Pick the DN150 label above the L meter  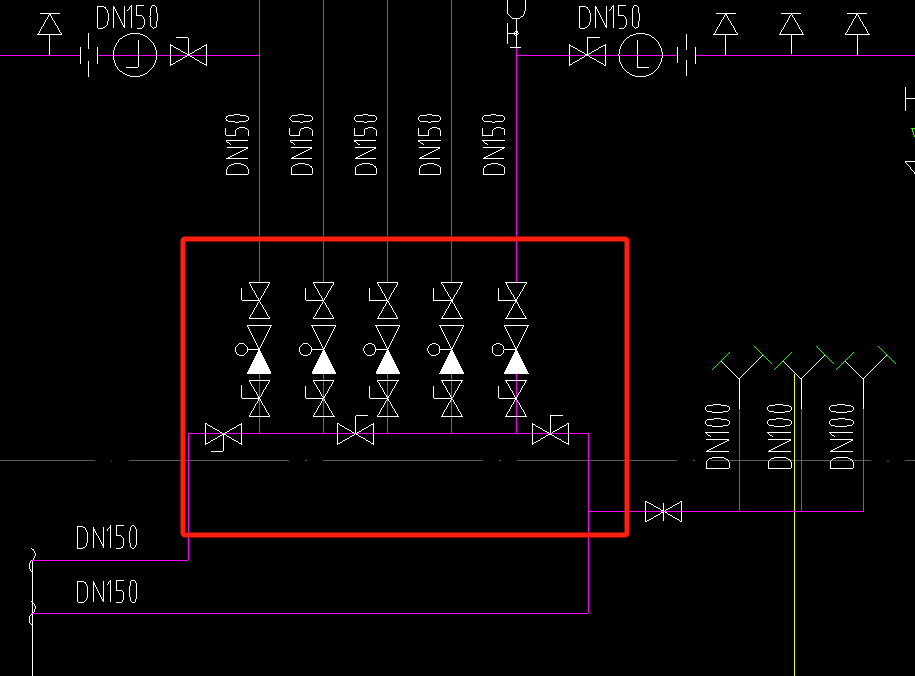coord(609,18)
